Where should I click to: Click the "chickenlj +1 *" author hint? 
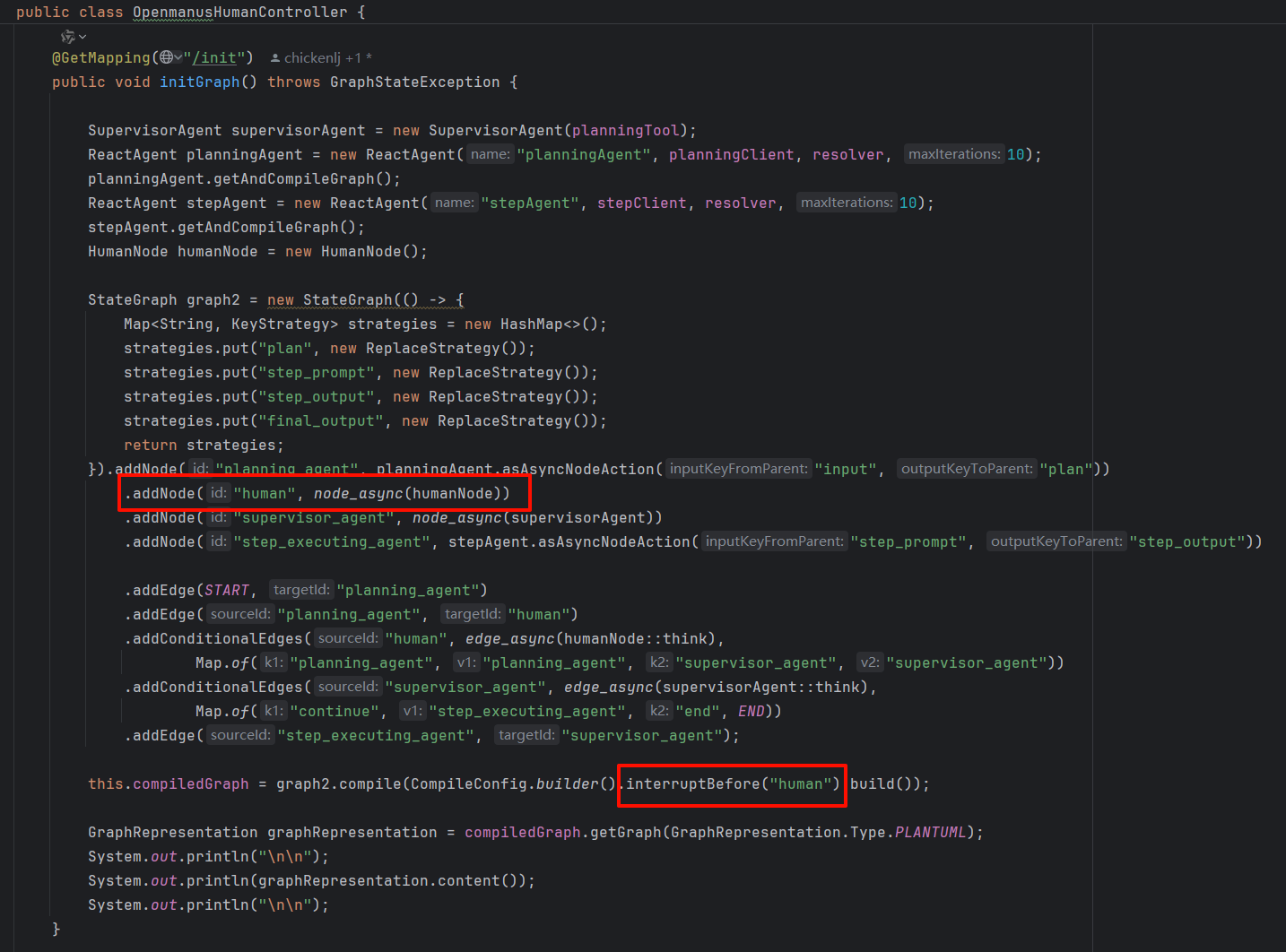[327, 57]
